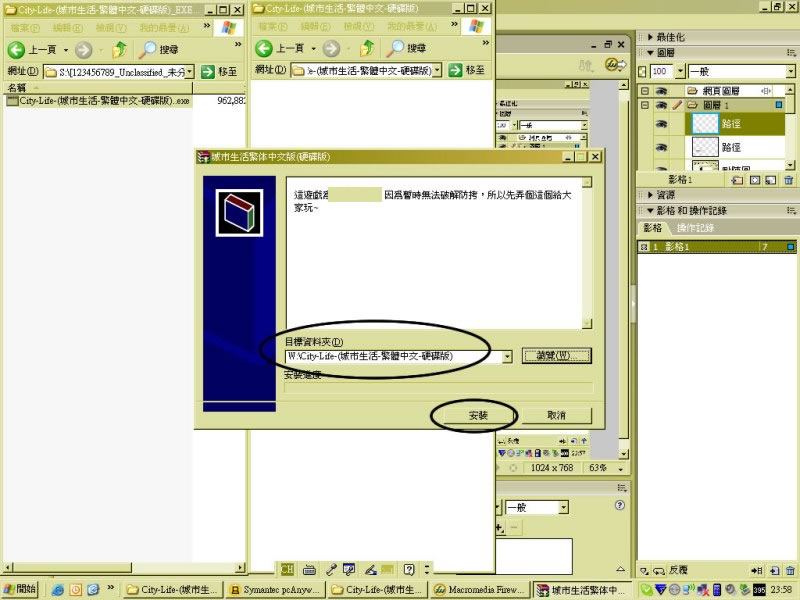This screenshot has width=800, height=600.
Task: Expand the 資源 panel
Action: (650, 195)
